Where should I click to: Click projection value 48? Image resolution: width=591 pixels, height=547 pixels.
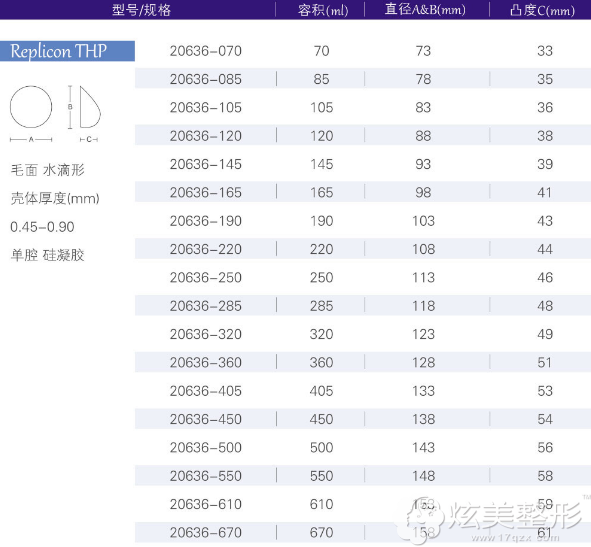pos(545,306)
